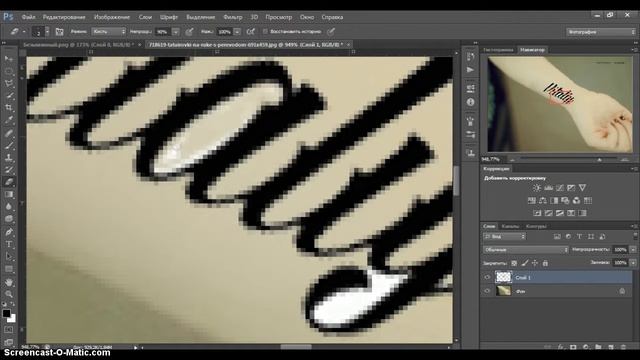
Task: Toggle the 'Восстановить историю' checkbox
Action: coord(265,31)
